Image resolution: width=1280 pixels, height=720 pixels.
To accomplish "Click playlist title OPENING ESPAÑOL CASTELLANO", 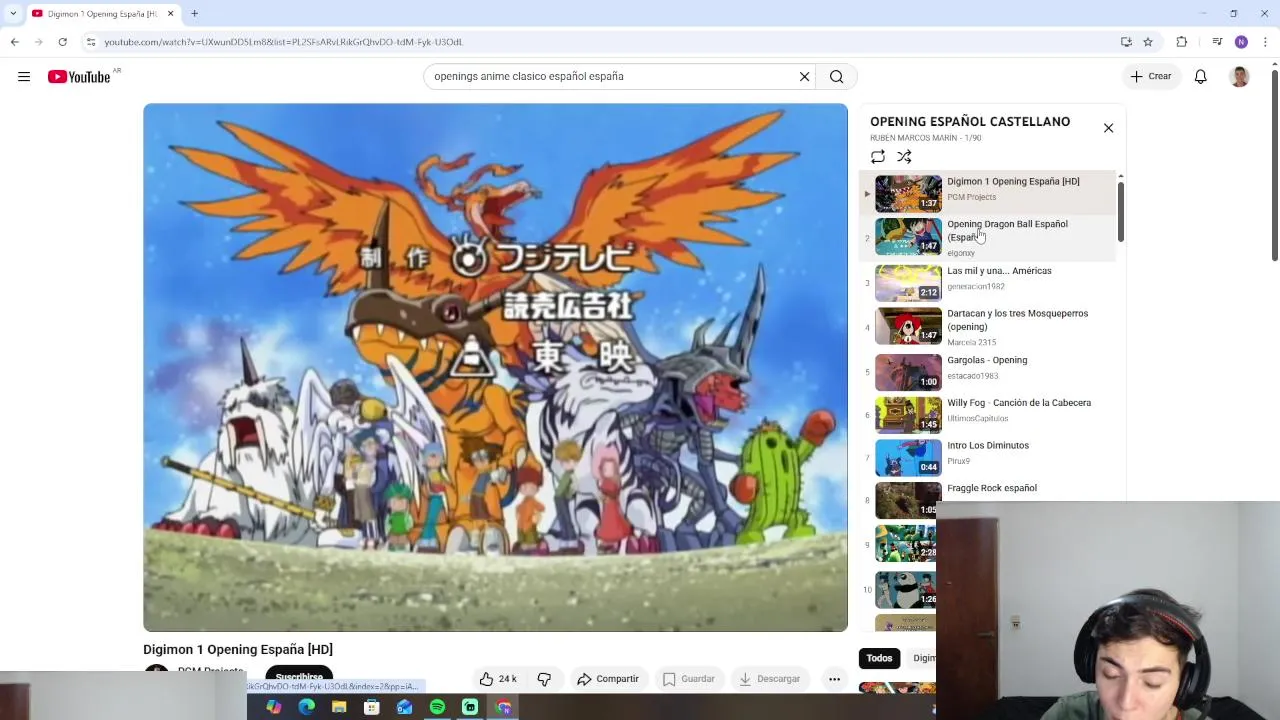I will point(970,122).
